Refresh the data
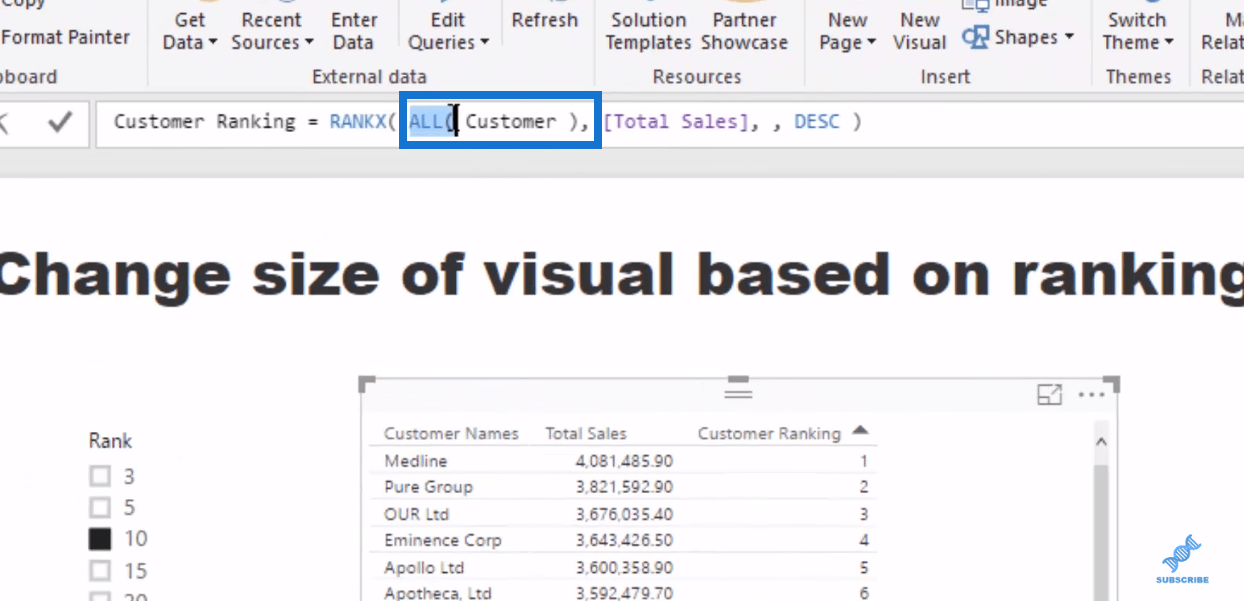This screenshot has height=601, width=1244. tap(545, 20)
